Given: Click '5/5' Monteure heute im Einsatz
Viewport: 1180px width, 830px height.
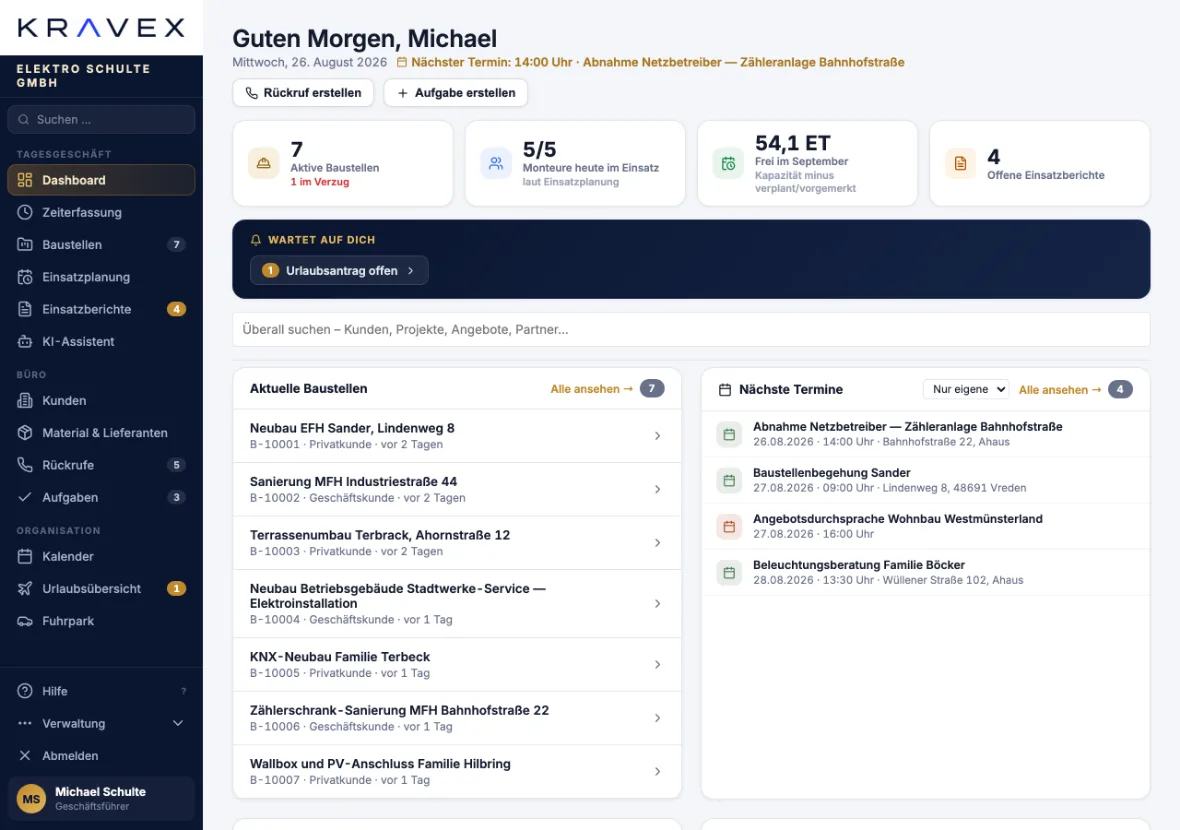Looking at the screenshot, I should tap(539, 150).
